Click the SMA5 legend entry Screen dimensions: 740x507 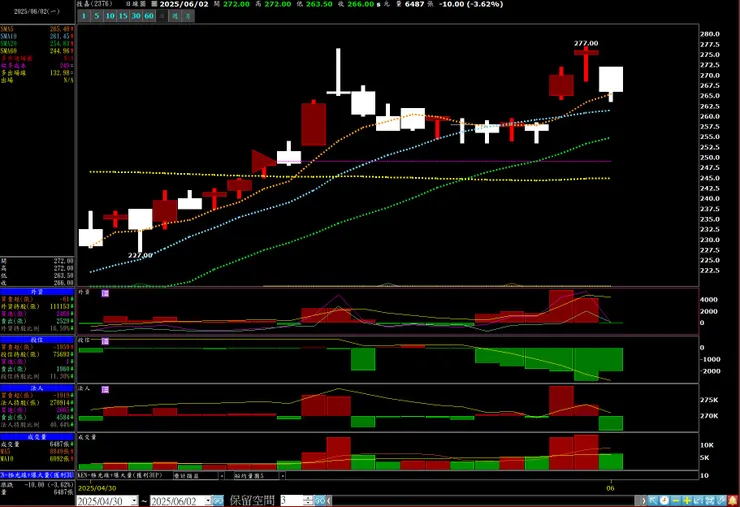pos(37,29)
